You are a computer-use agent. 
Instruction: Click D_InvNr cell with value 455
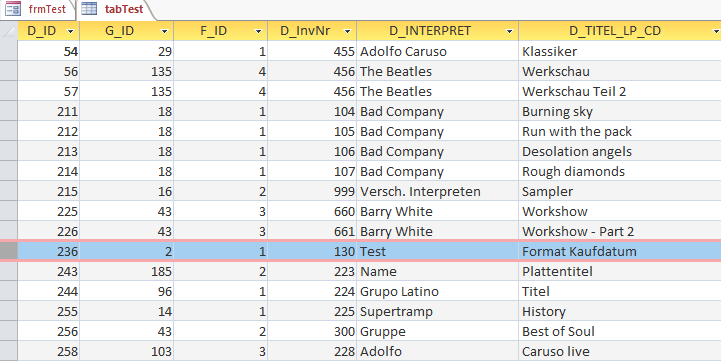point(312,51)
